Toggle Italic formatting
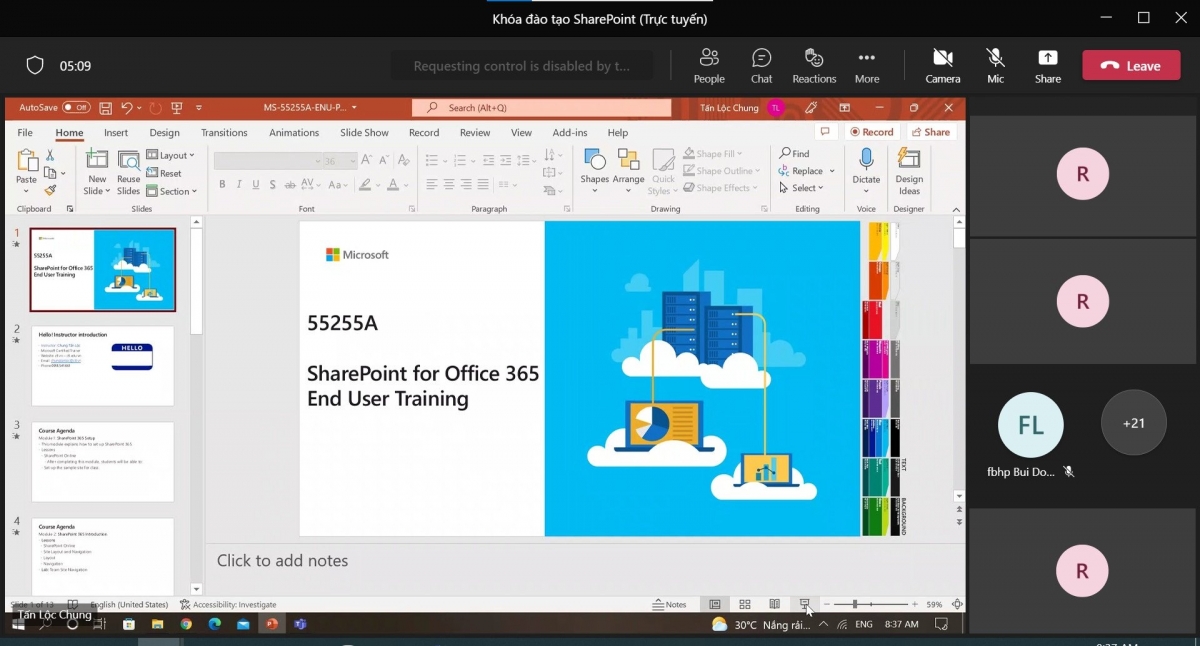 (239, 184)
